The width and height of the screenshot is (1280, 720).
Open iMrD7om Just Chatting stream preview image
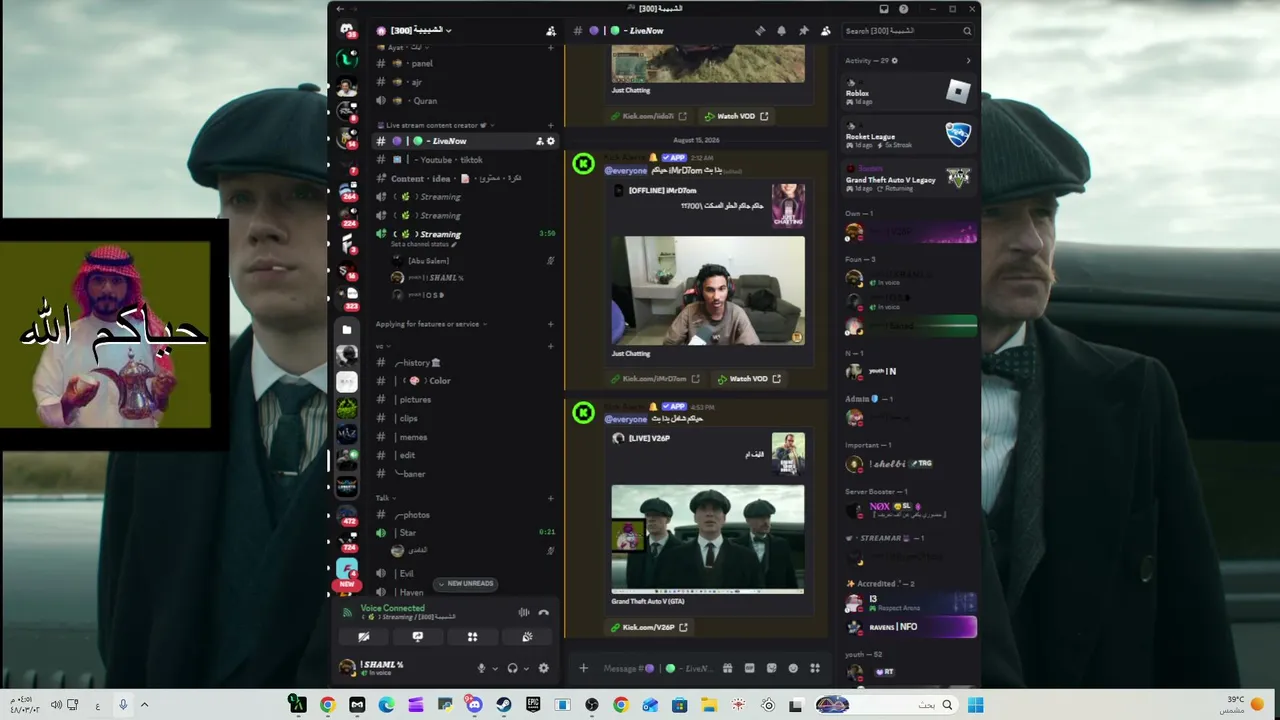[707, 290]
